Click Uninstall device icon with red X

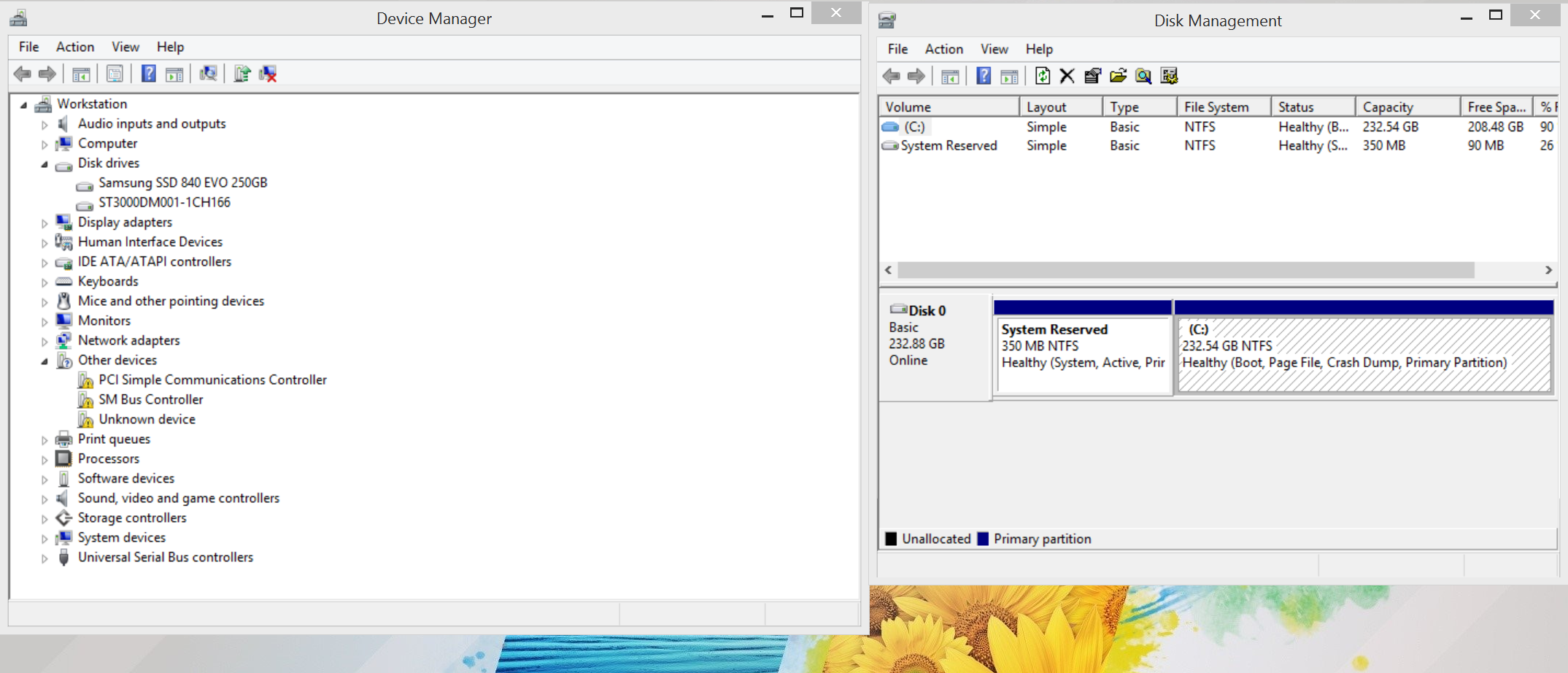pyautogui.click(x=268, y=74)
